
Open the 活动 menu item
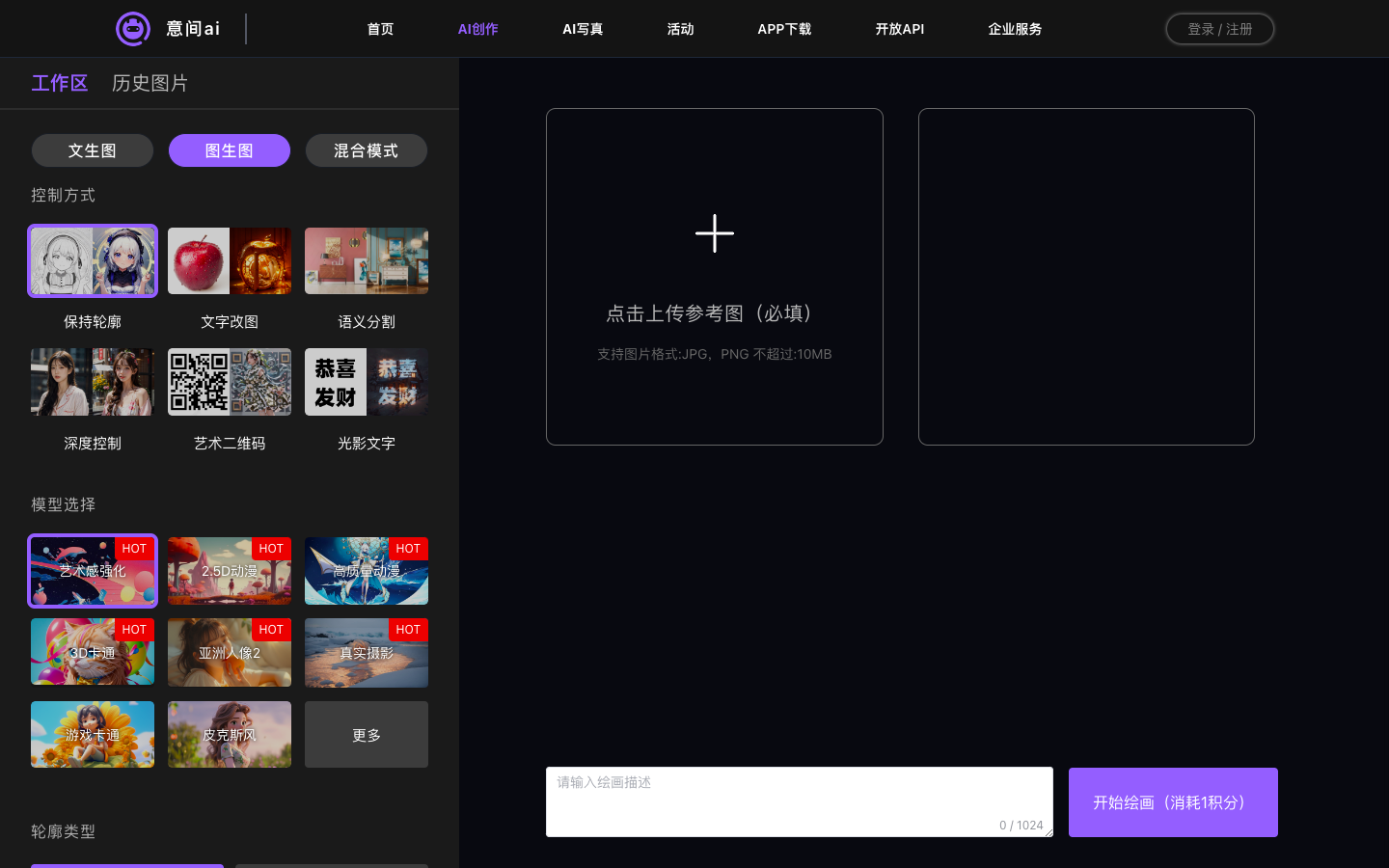680,29
